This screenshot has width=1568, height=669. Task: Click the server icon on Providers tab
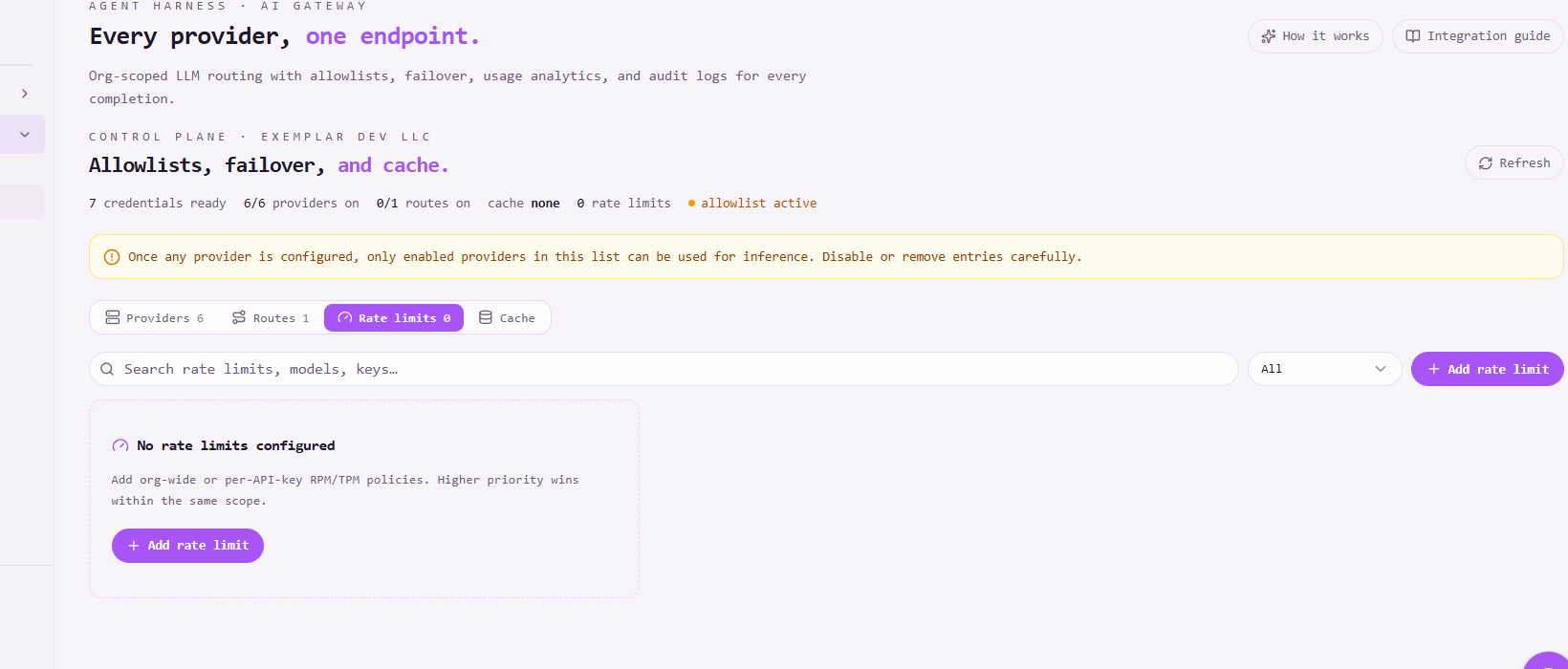[x=113, y=317]
